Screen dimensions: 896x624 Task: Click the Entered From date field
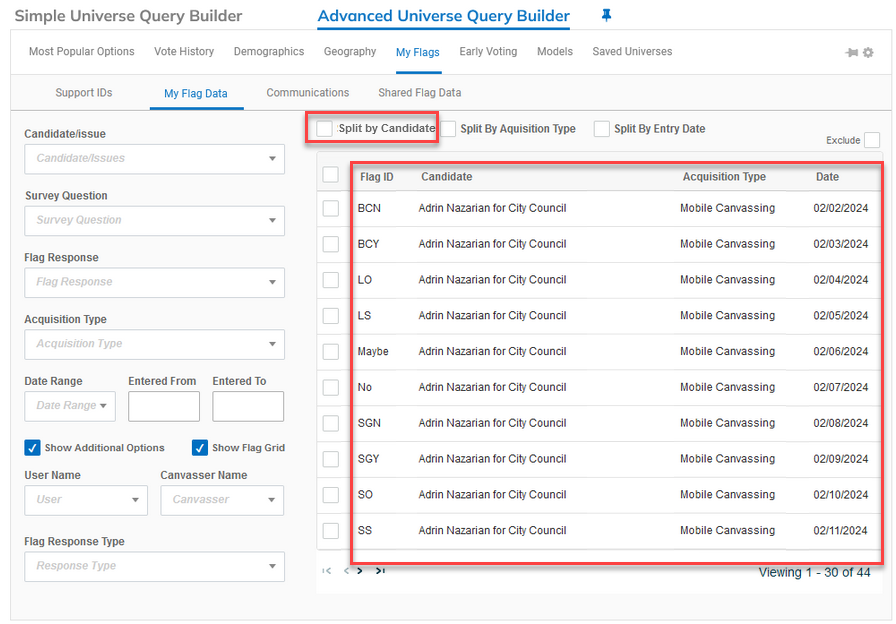click(163, 406)
